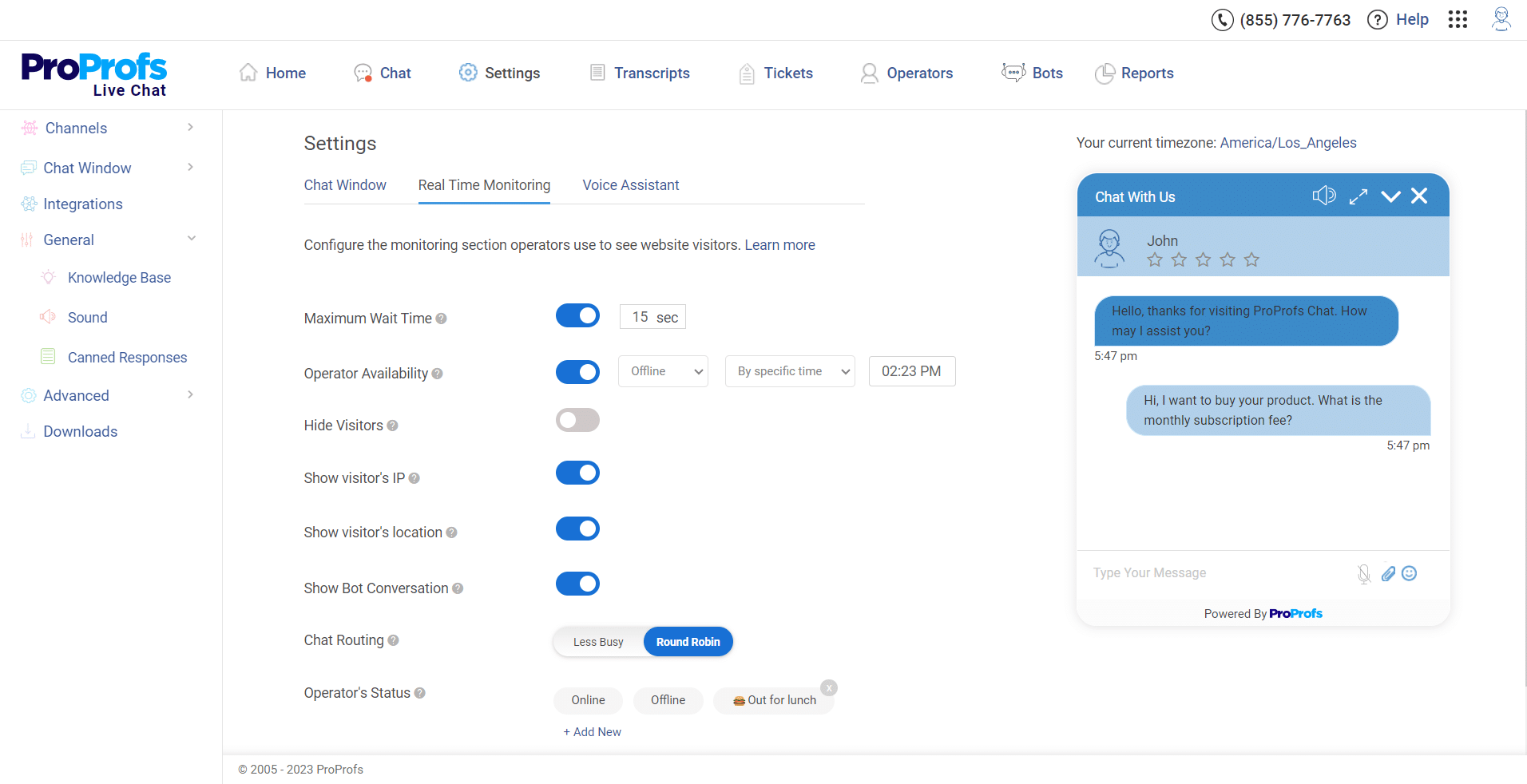Click the microphone icon in message bar
The image size is (1527, 784).
tap(1364, 573)
